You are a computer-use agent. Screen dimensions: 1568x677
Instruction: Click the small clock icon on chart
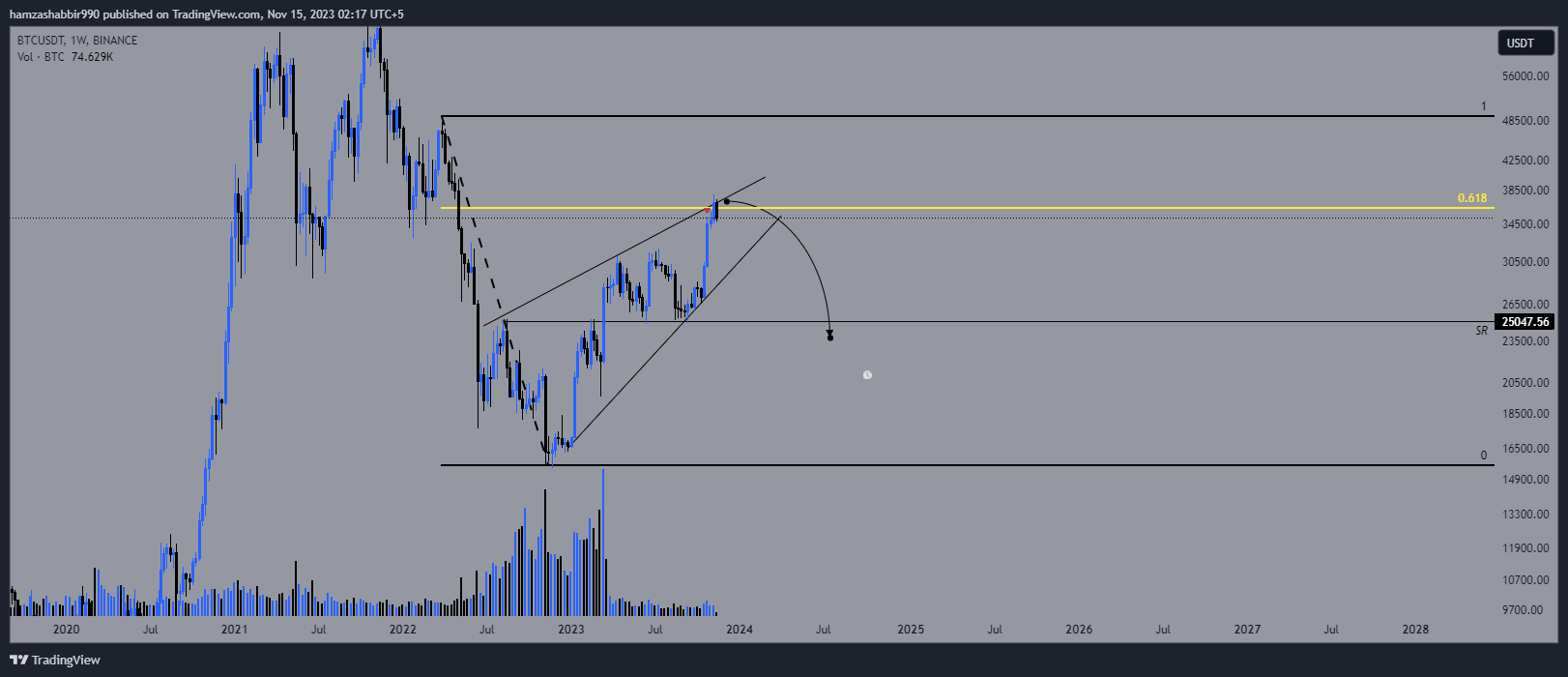867,374
